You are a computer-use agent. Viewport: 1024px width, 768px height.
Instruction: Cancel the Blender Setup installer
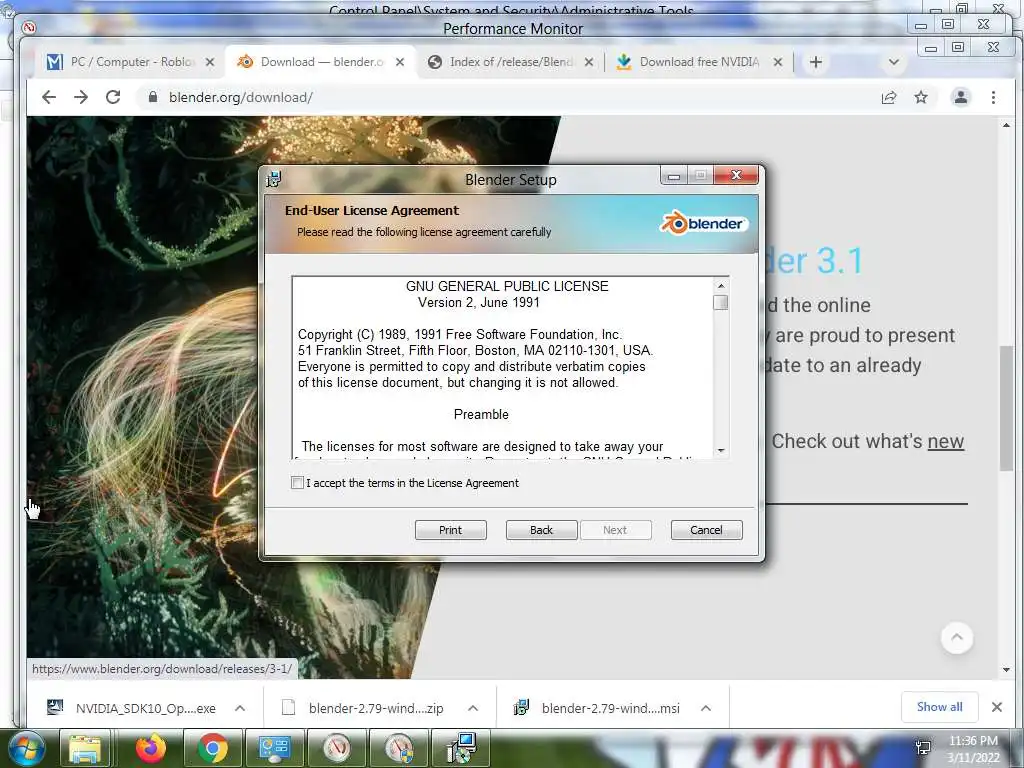(707, 530)
